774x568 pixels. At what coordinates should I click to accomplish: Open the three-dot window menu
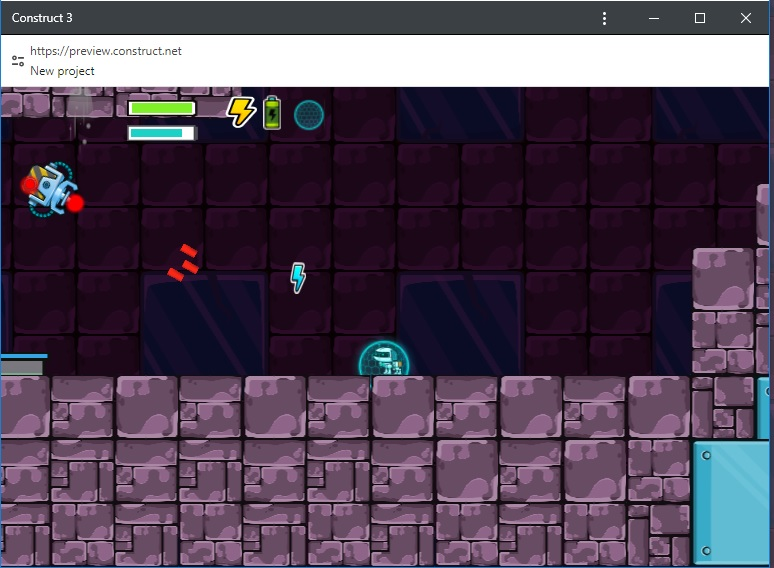click(x=604, y=18)
